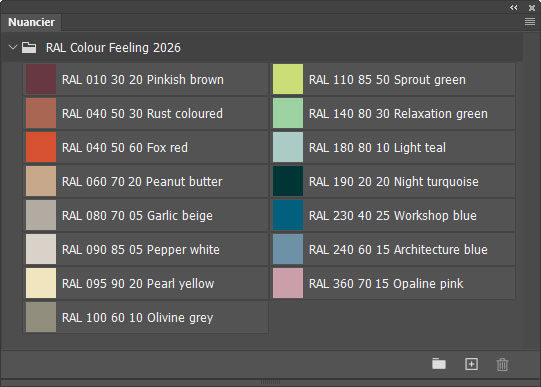Pick the Pearl yellow color swatch
The height and width of the screenshot is (387, 541).
click(x=41, y=283)
